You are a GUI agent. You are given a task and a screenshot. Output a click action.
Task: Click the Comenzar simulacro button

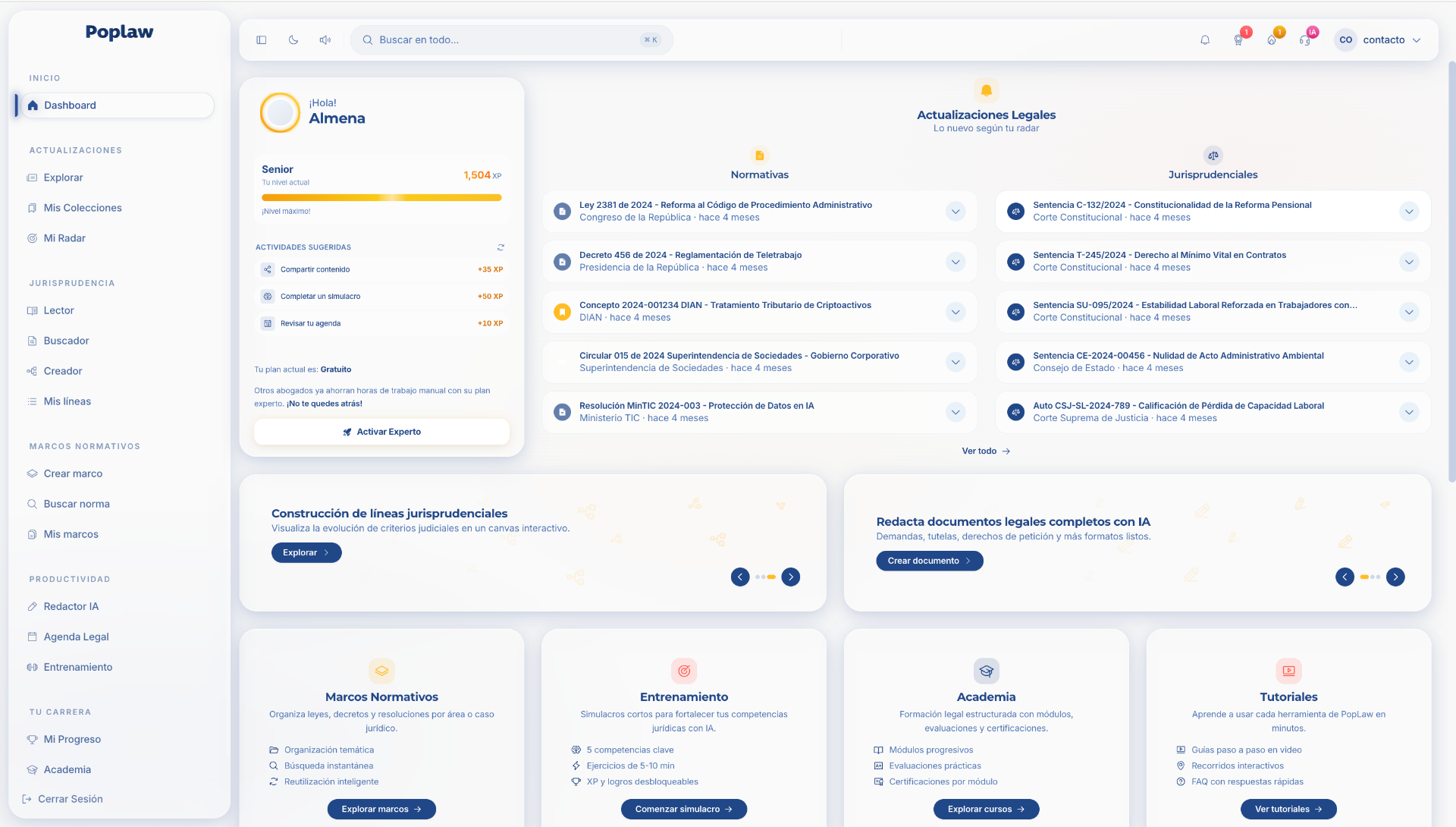(x=684, y=809)
